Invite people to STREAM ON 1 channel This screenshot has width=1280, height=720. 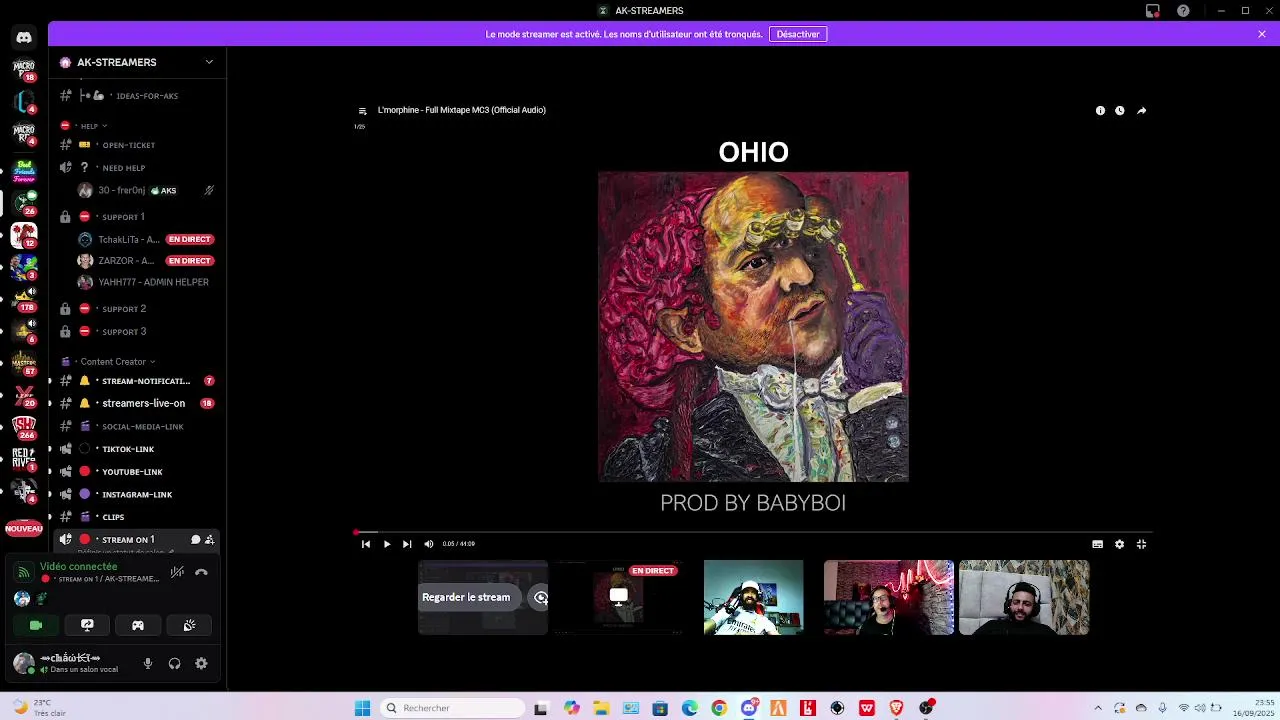pyautogui.click(x=209, y=540)
